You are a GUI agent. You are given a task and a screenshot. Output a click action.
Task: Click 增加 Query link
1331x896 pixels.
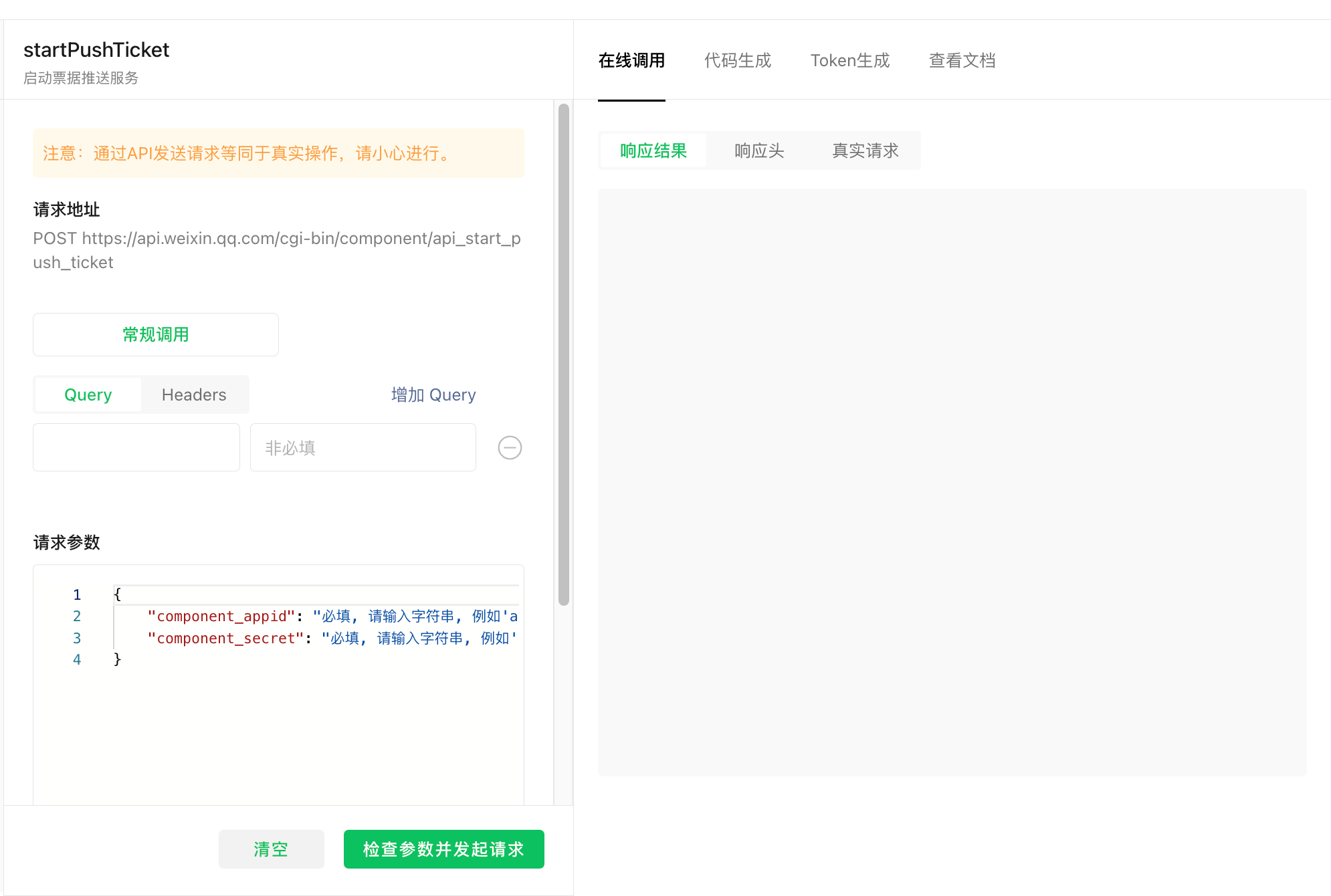point(433,395)
